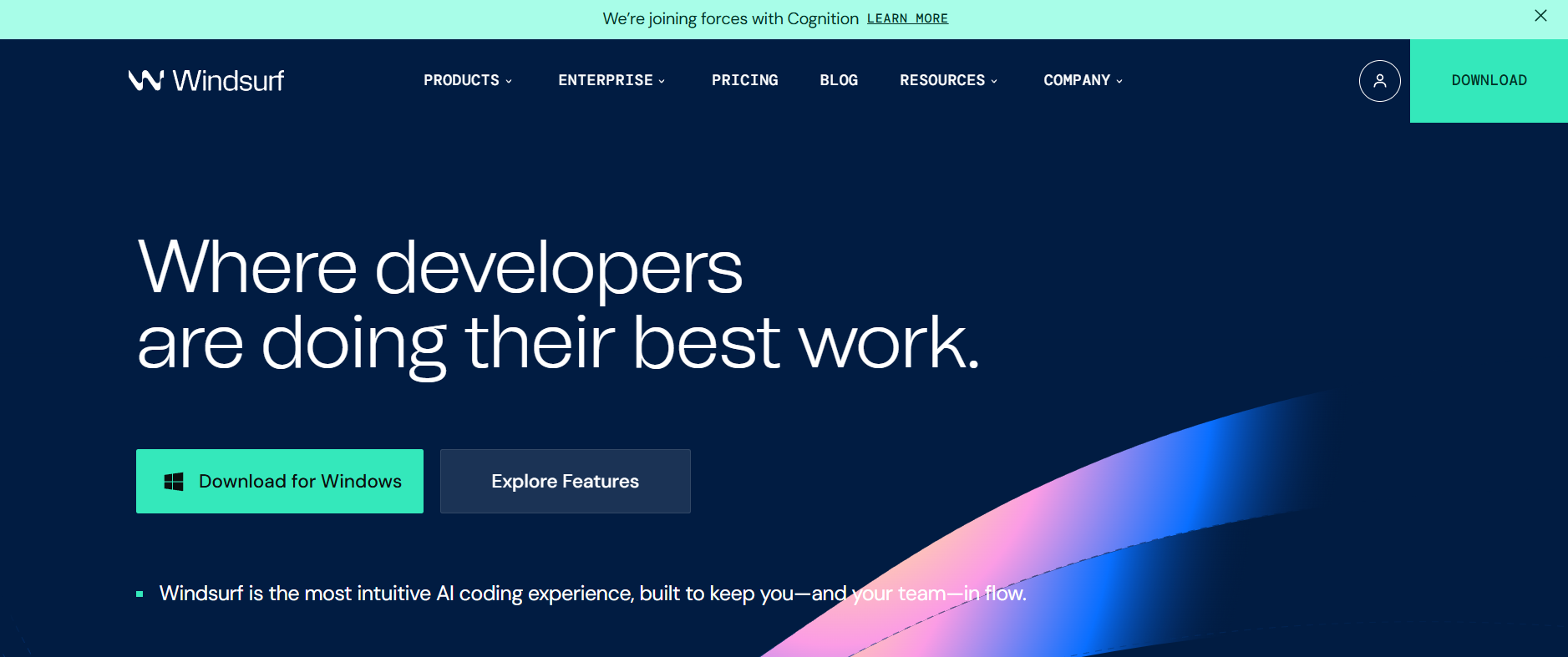Select the Explore Features button
The image size is (1568, 657).
tap(565, 482)
